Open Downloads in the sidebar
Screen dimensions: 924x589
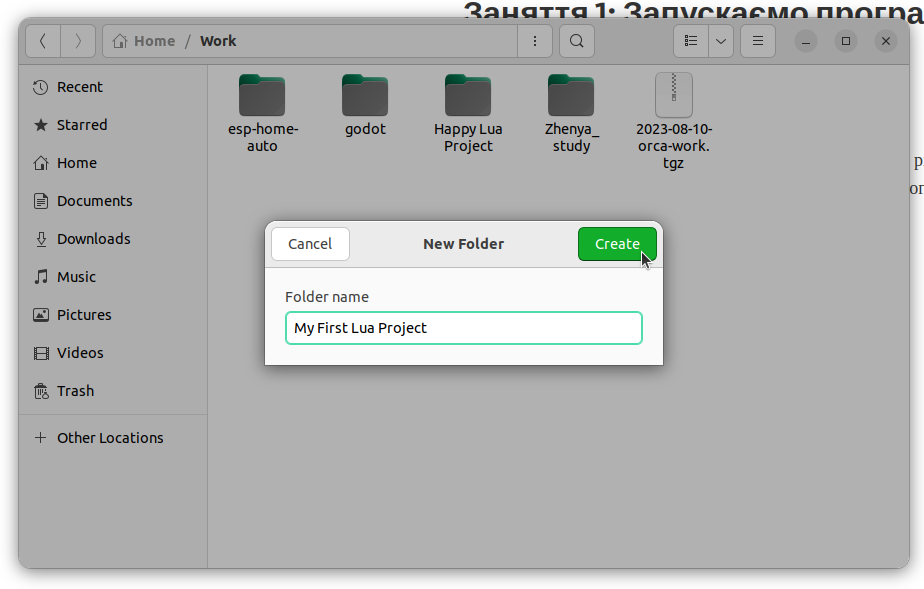click(x=93, y=239)
